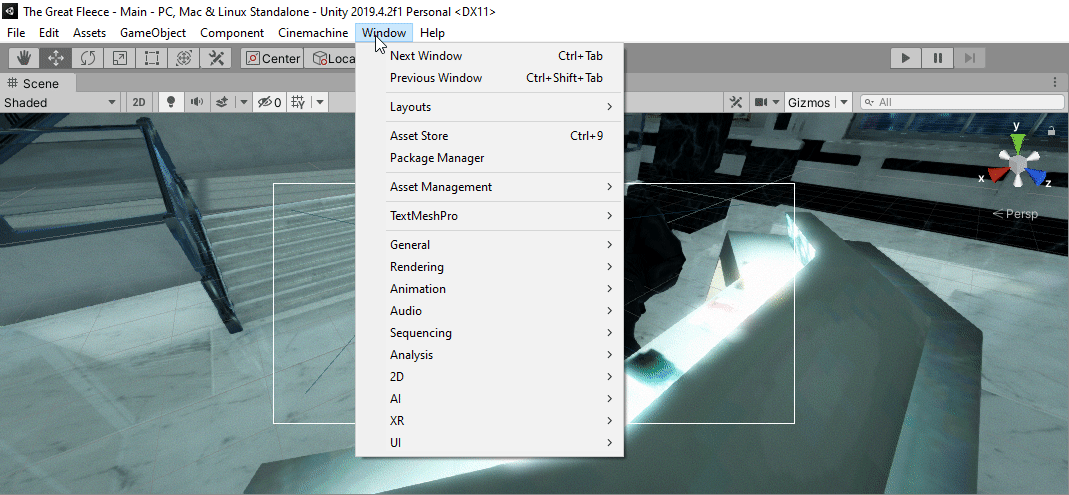Image resolution: width=1069 pixels, height=495 pixels.
Task: Click the scene search field
Action: [x=962, y=102]
